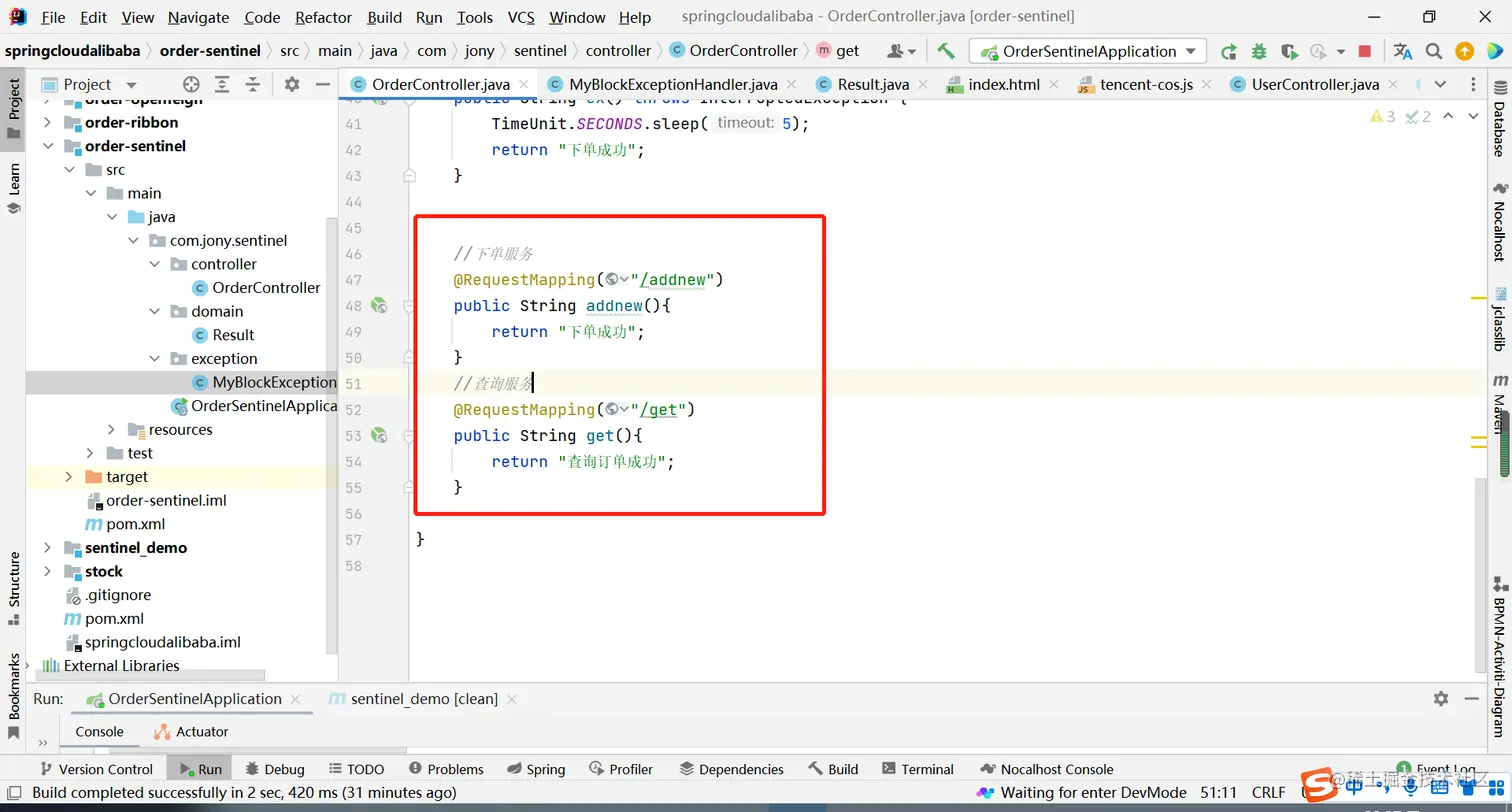Click the OrderController breadcrumb in navigation bar

pos(733,51)
